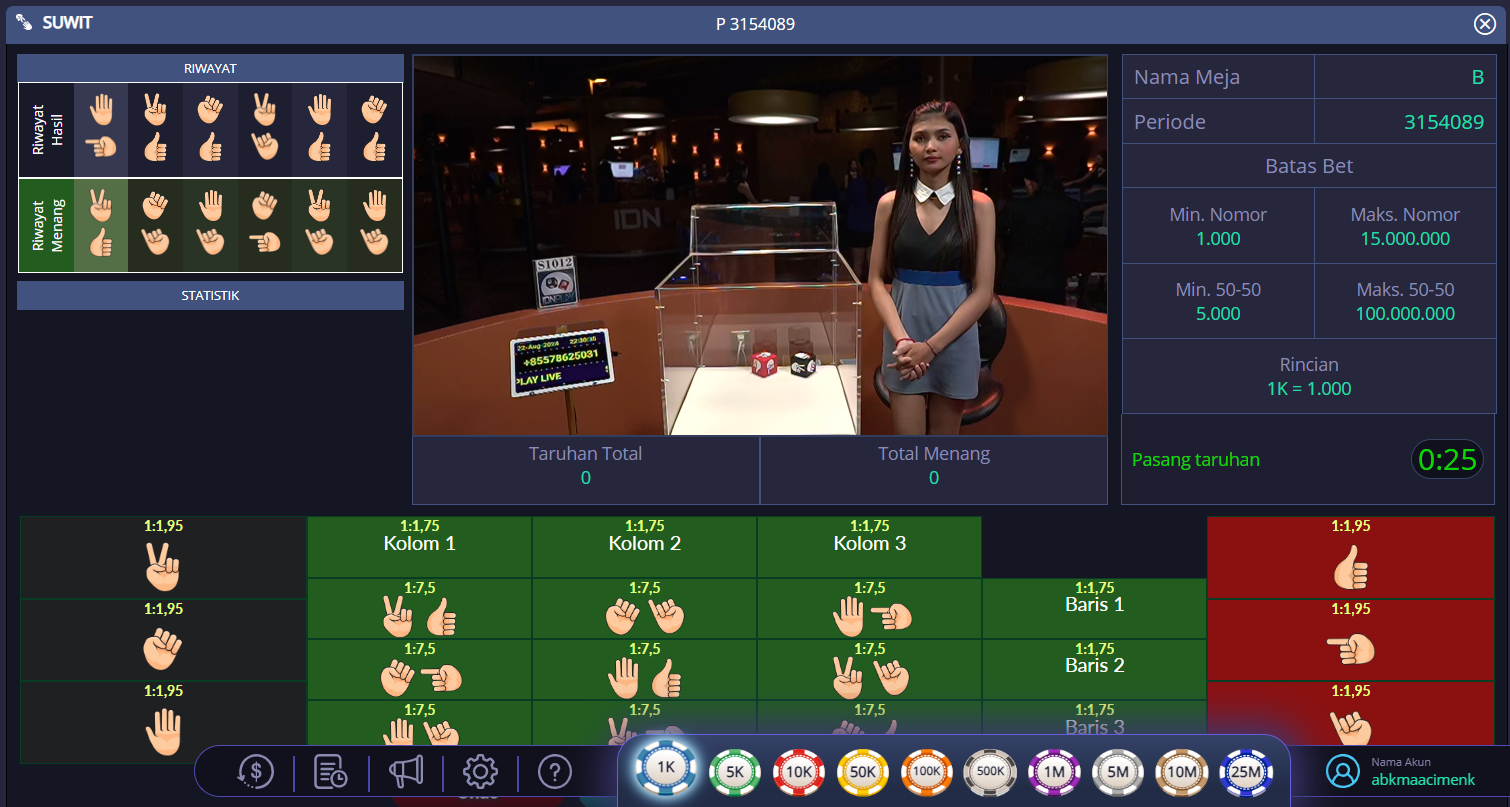
Task: Open the settings gear icon
Action: coord(480,771)
